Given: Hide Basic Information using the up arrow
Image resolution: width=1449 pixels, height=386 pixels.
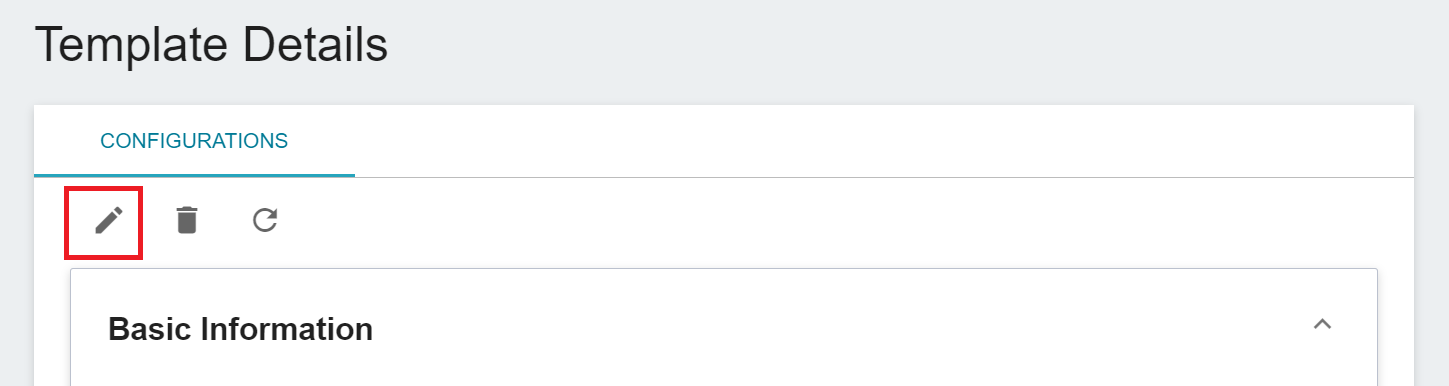Looking at the screenshot, I should coord(1322,325).
